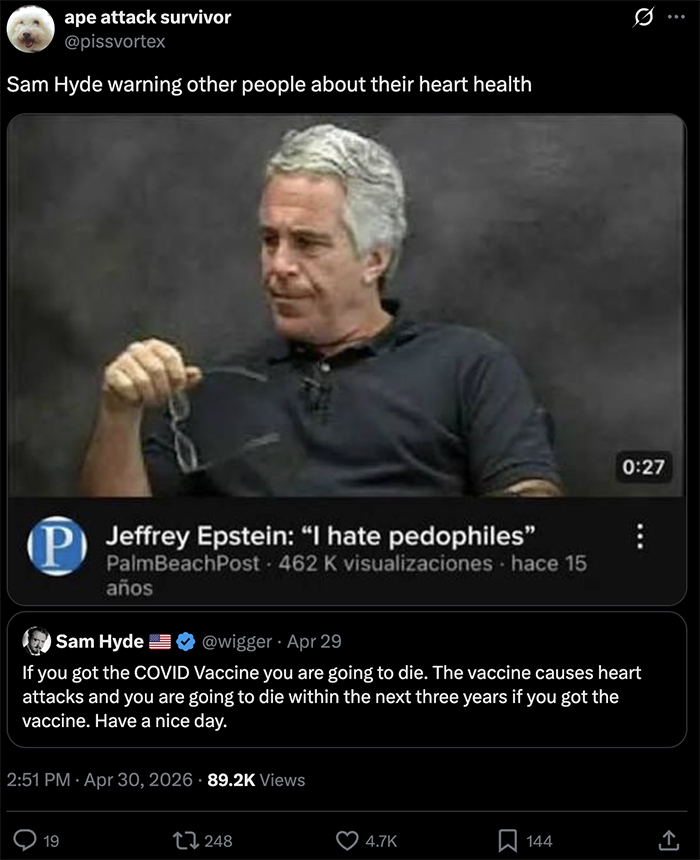Open the @wigger handle in quoted post
Viewport: 700px width, 860px height.
click(237, 641)
